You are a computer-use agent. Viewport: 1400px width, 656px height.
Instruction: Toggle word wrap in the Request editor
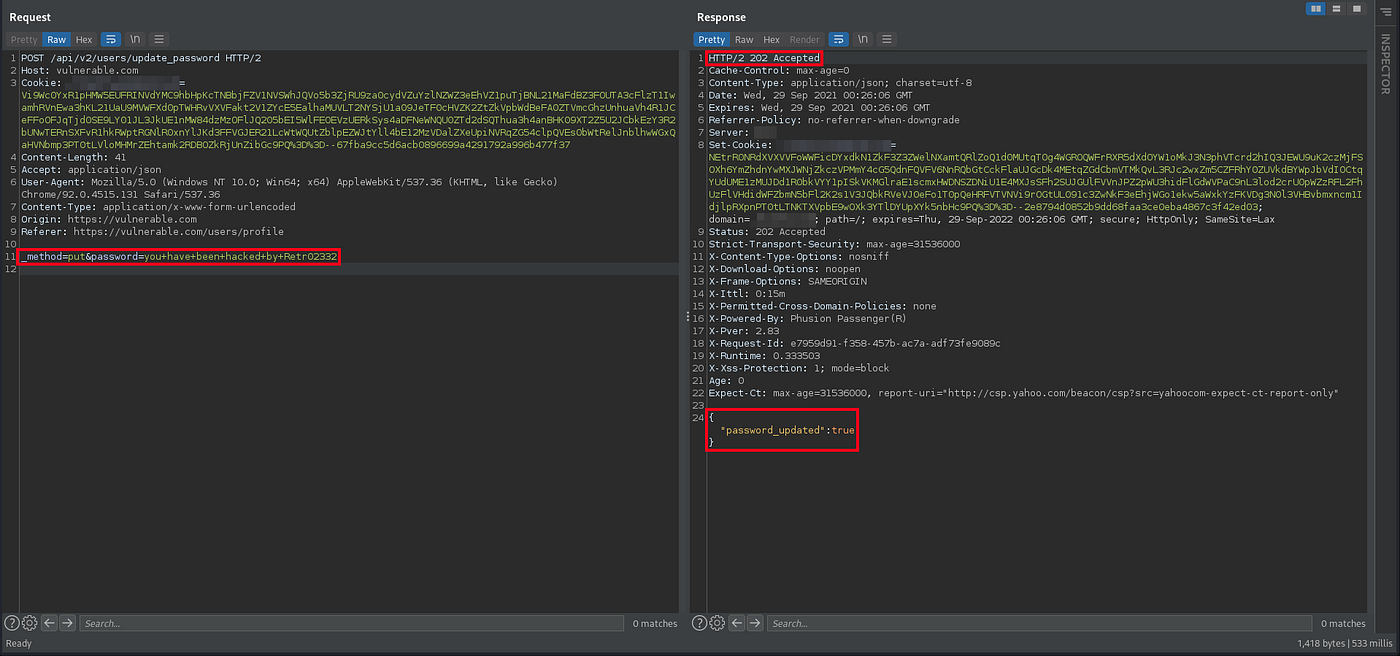coord(110,40)
